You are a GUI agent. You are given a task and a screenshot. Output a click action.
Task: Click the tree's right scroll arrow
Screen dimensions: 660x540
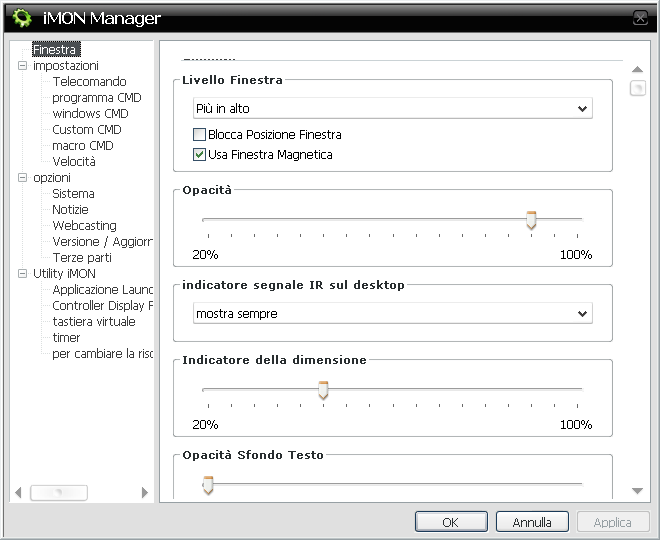click(x=145, y=492)
